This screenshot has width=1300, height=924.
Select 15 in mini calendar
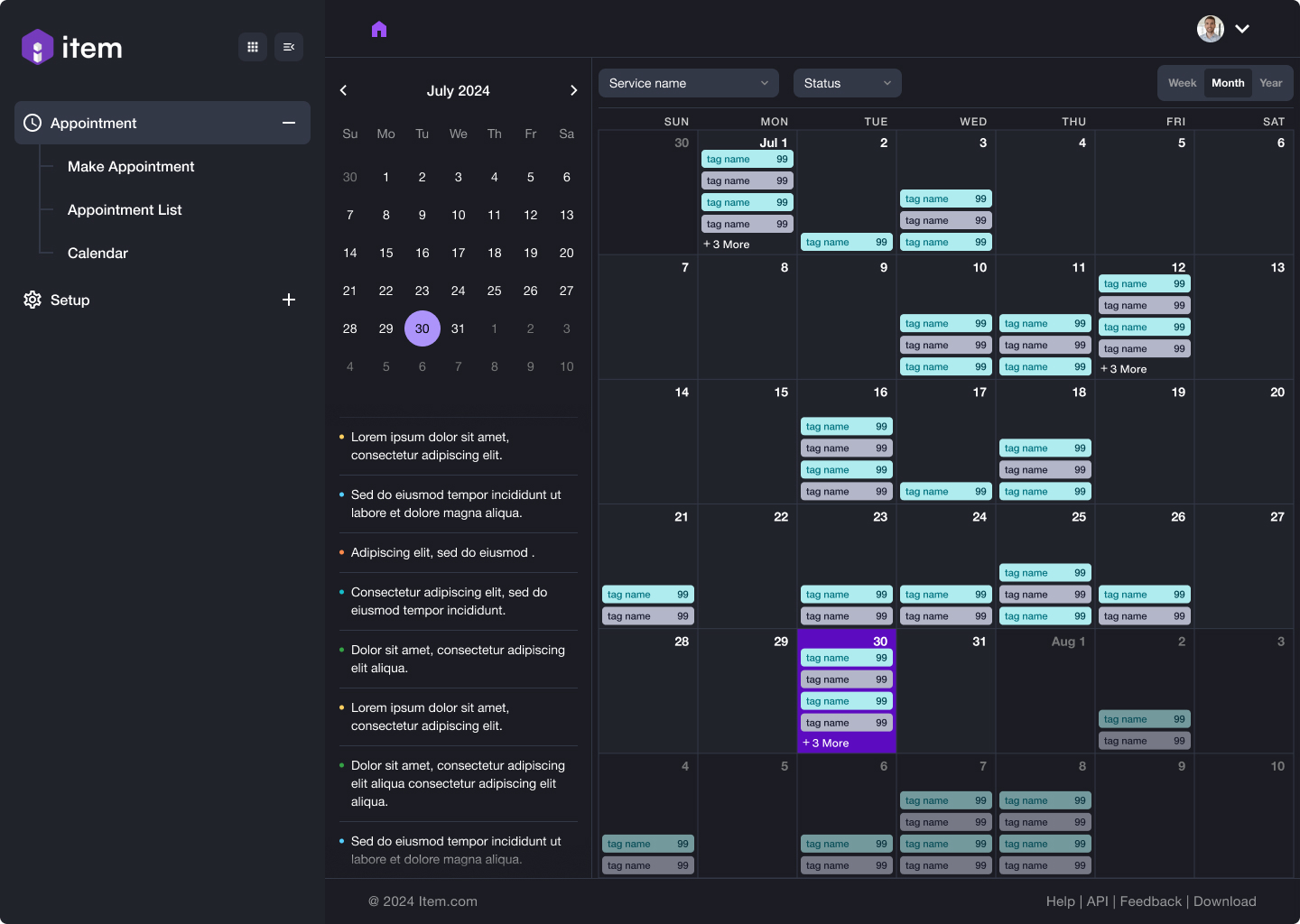[386, 253]
